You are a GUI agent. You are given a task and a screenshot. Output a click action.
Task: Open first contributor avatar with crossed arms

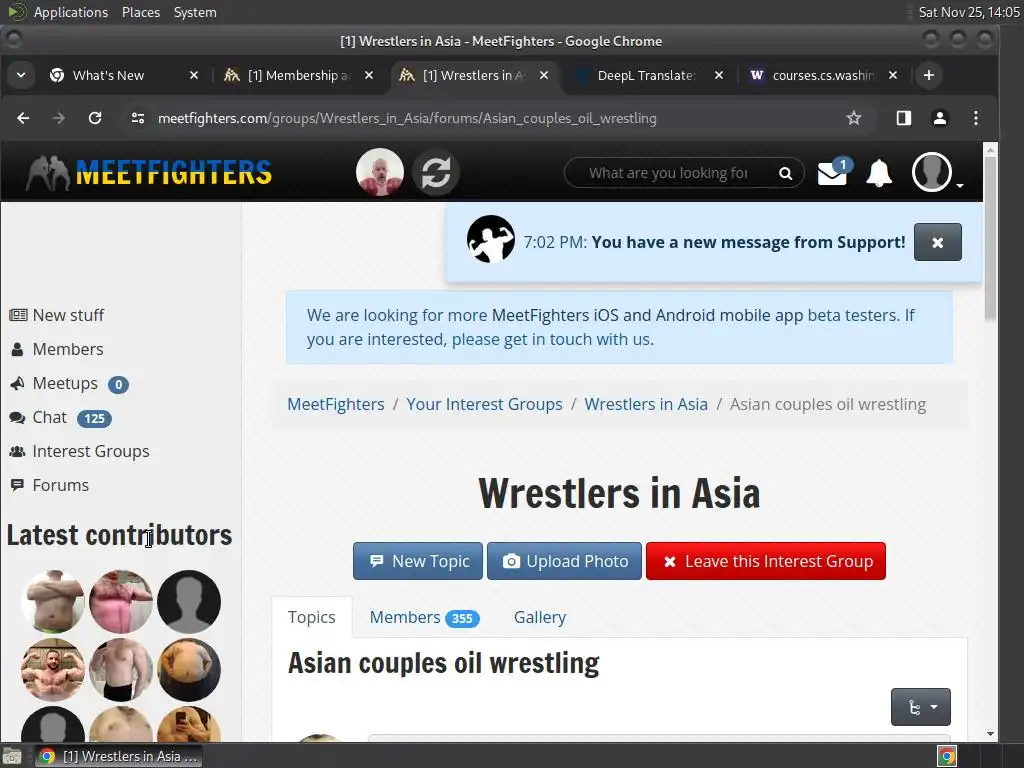(53, 601)
